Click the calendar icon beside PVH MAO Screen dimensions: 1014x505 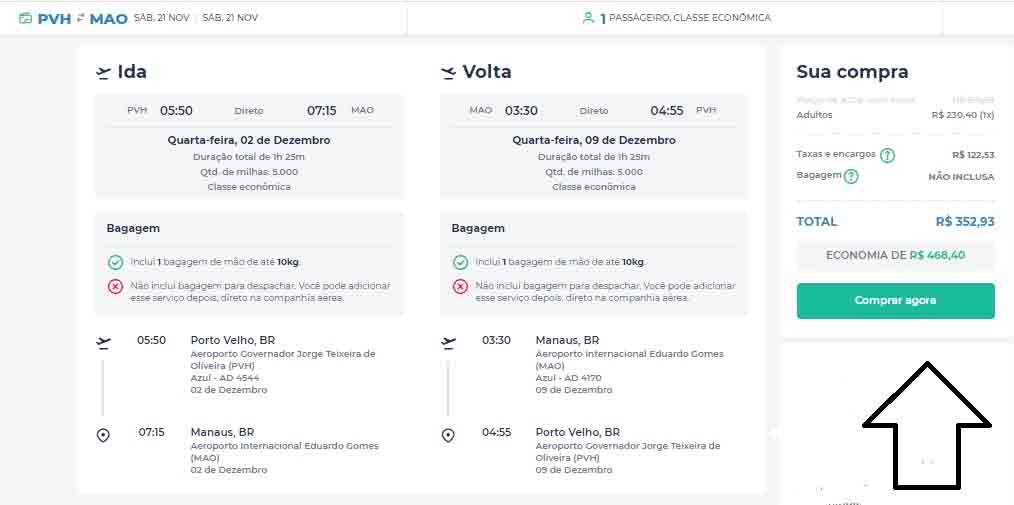[24, 18]
